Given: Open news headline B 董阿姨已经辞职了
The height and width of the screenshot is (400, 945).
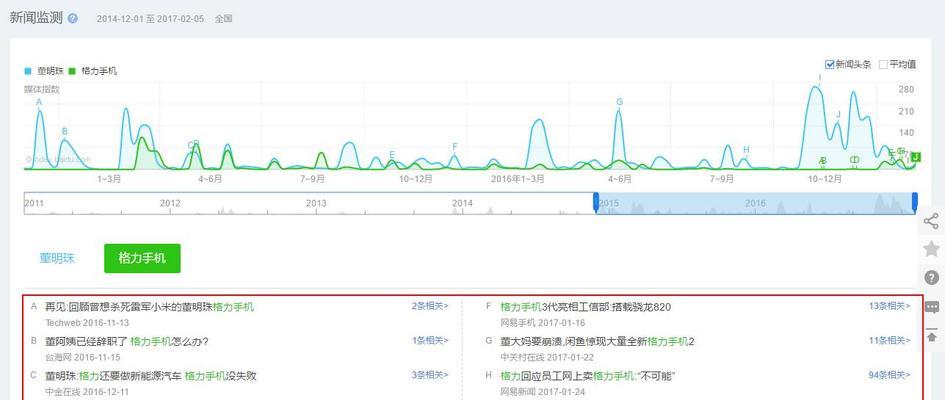Looking at the screenshot, I should (127, 341).
